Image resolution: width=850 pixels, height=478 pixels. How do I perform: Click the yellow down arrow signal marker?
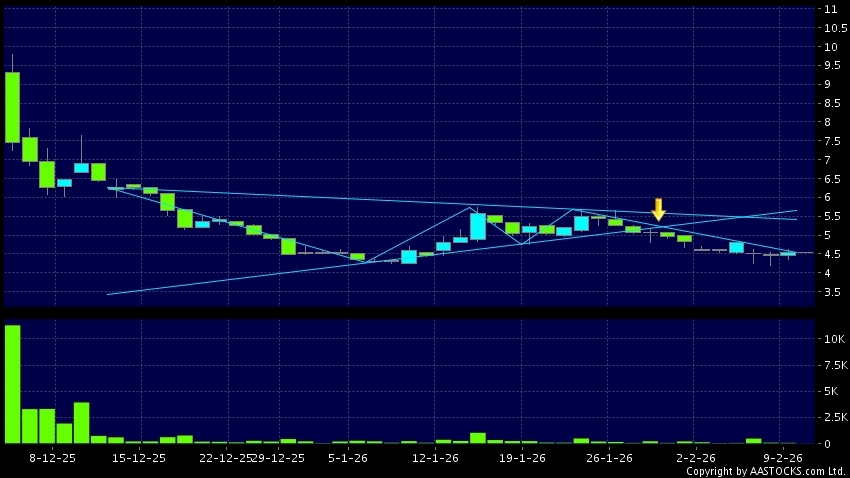(x=658, y=209)
